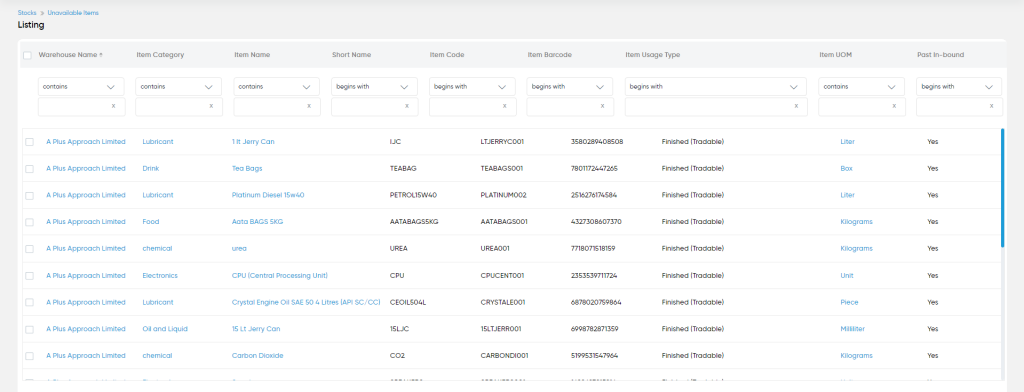Click the item code CRYSTALE001
Screen dimensions: 1024x392
[503, 302]
